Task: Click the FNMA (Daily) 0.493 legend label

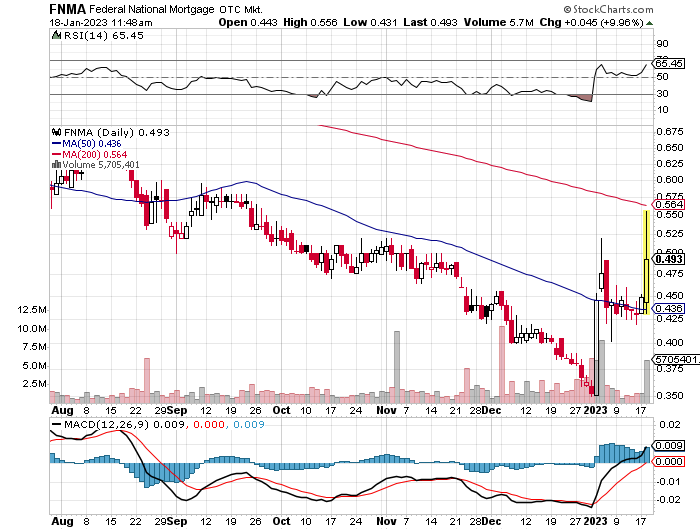Action: [117, 132]
